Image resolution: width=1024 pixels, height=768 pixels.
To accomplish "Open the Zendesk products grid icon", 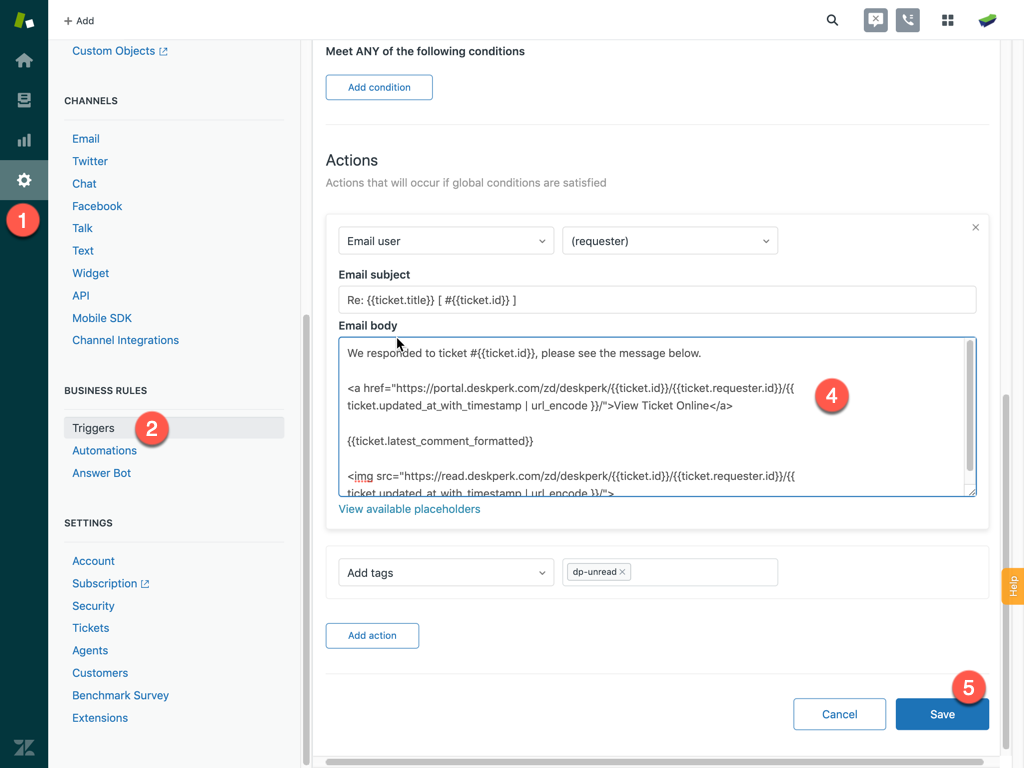I will point(947,20).
